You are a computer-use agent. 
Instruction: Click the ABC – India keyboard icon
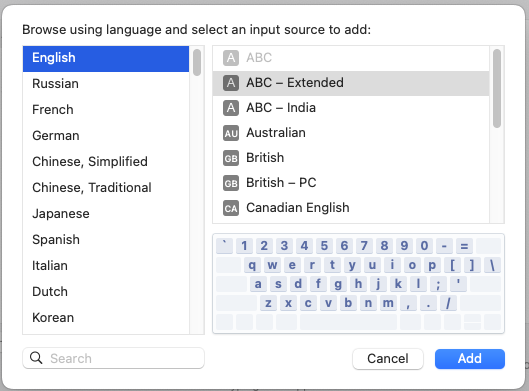tap(231, 108)
